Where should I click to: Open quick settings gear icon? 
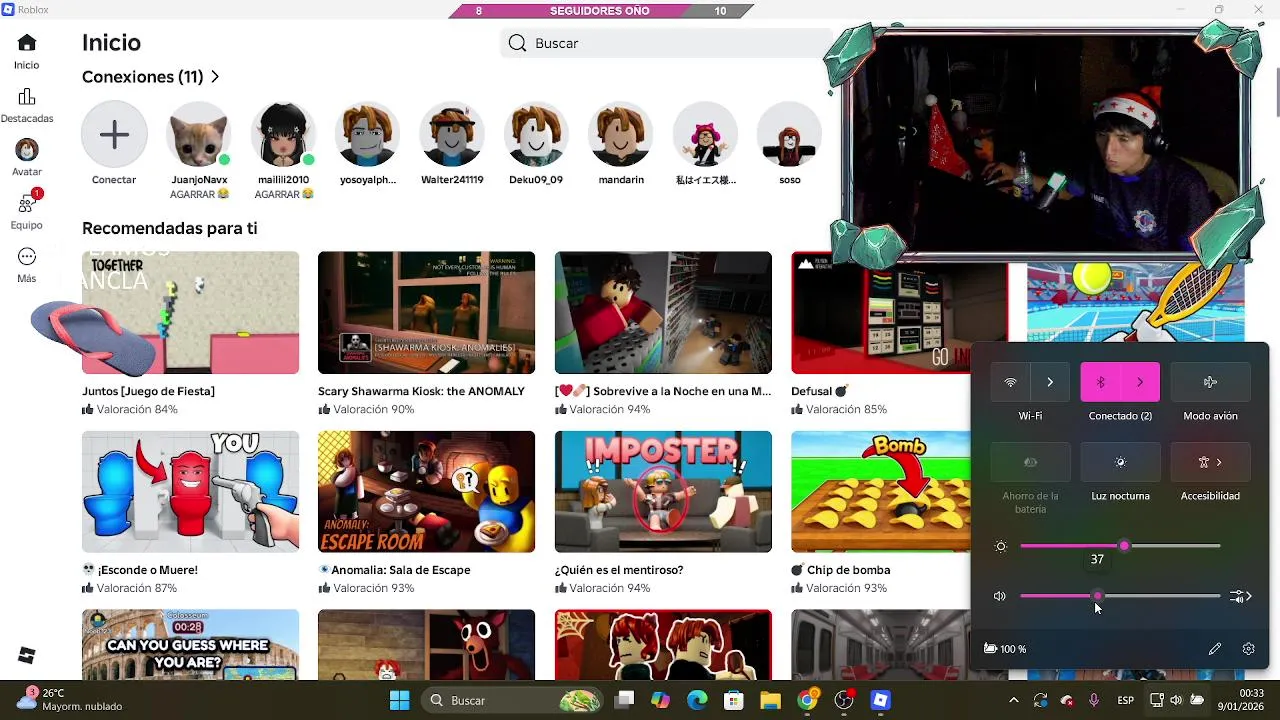[x=1248, y=649]
